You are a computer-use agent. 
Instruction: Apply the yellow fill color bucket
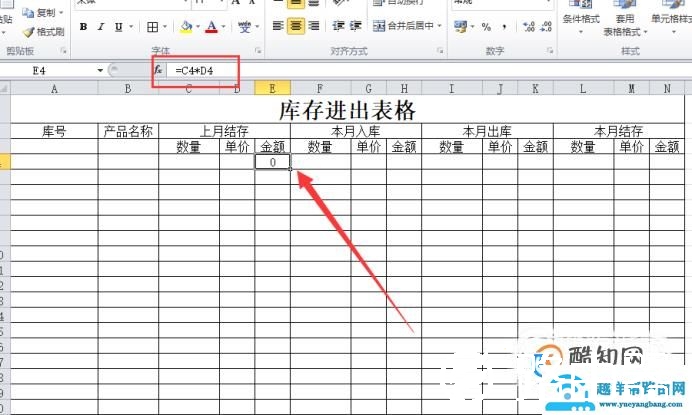[186, 26]
